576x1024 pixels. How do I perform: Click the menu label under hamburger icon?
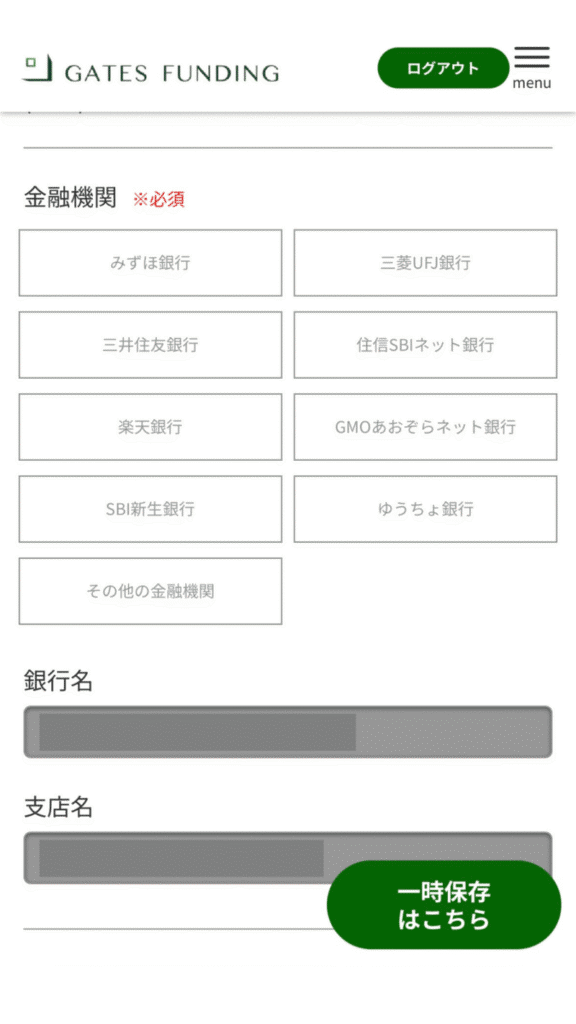point(532,83)
